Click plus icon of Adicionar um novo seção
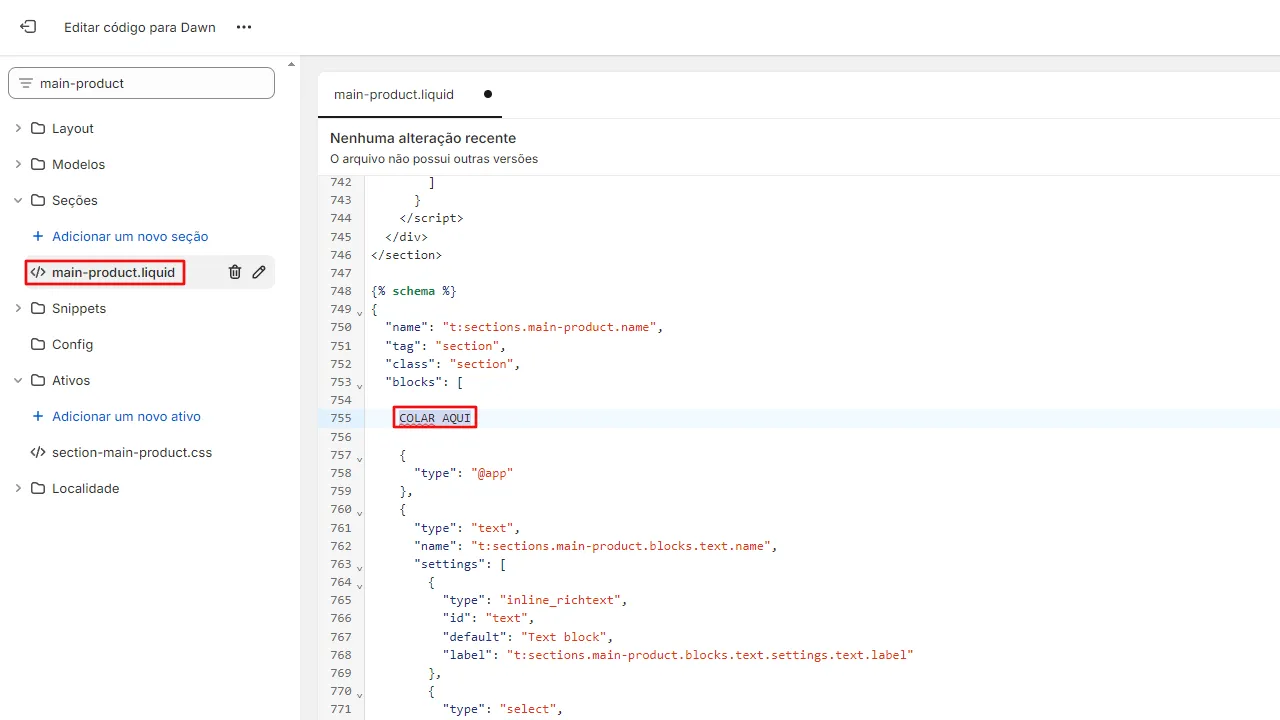1280x720 pixels. (38, 236)
